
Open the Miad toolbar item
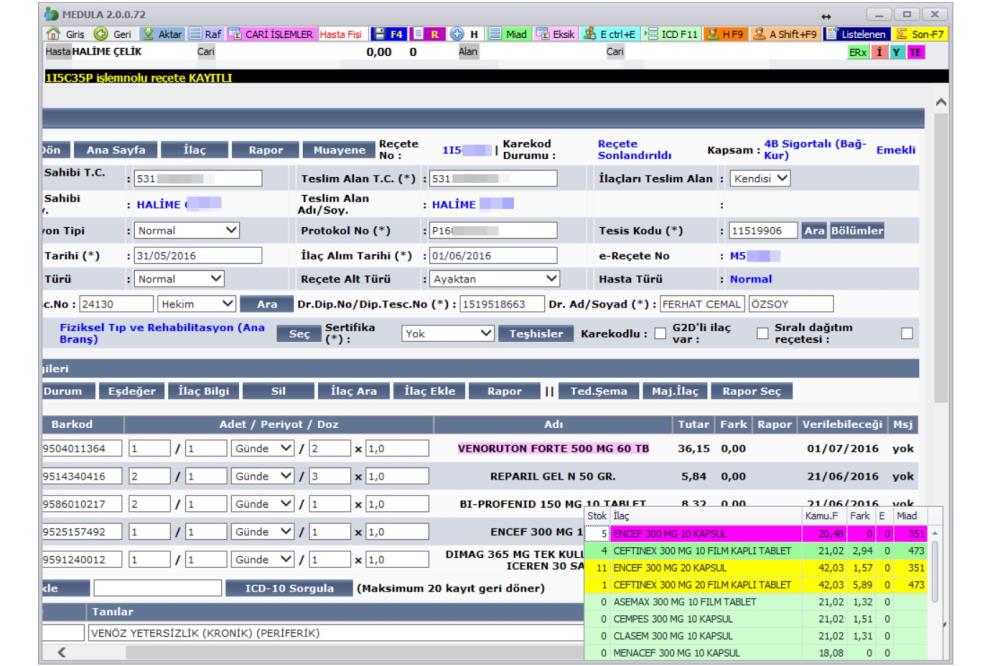click(x=508, y=34)
